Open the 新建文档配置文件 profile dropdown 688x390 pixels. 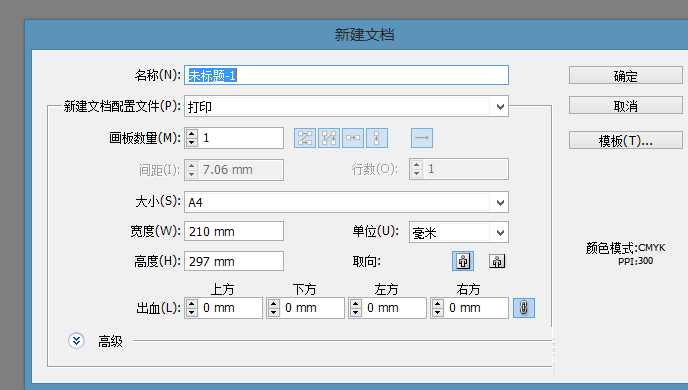500,107
